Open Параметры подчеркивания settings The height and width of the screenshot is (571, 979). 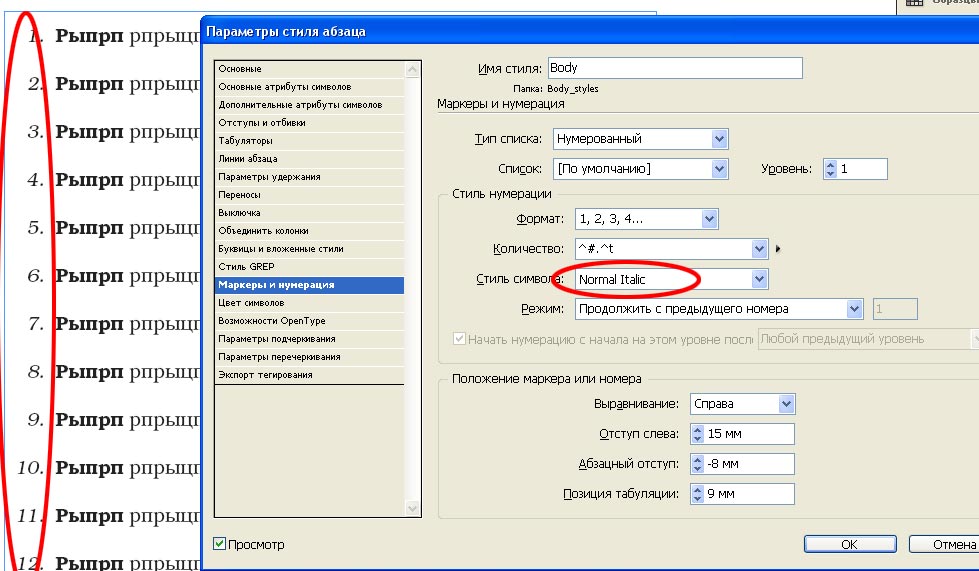point(310,339)
